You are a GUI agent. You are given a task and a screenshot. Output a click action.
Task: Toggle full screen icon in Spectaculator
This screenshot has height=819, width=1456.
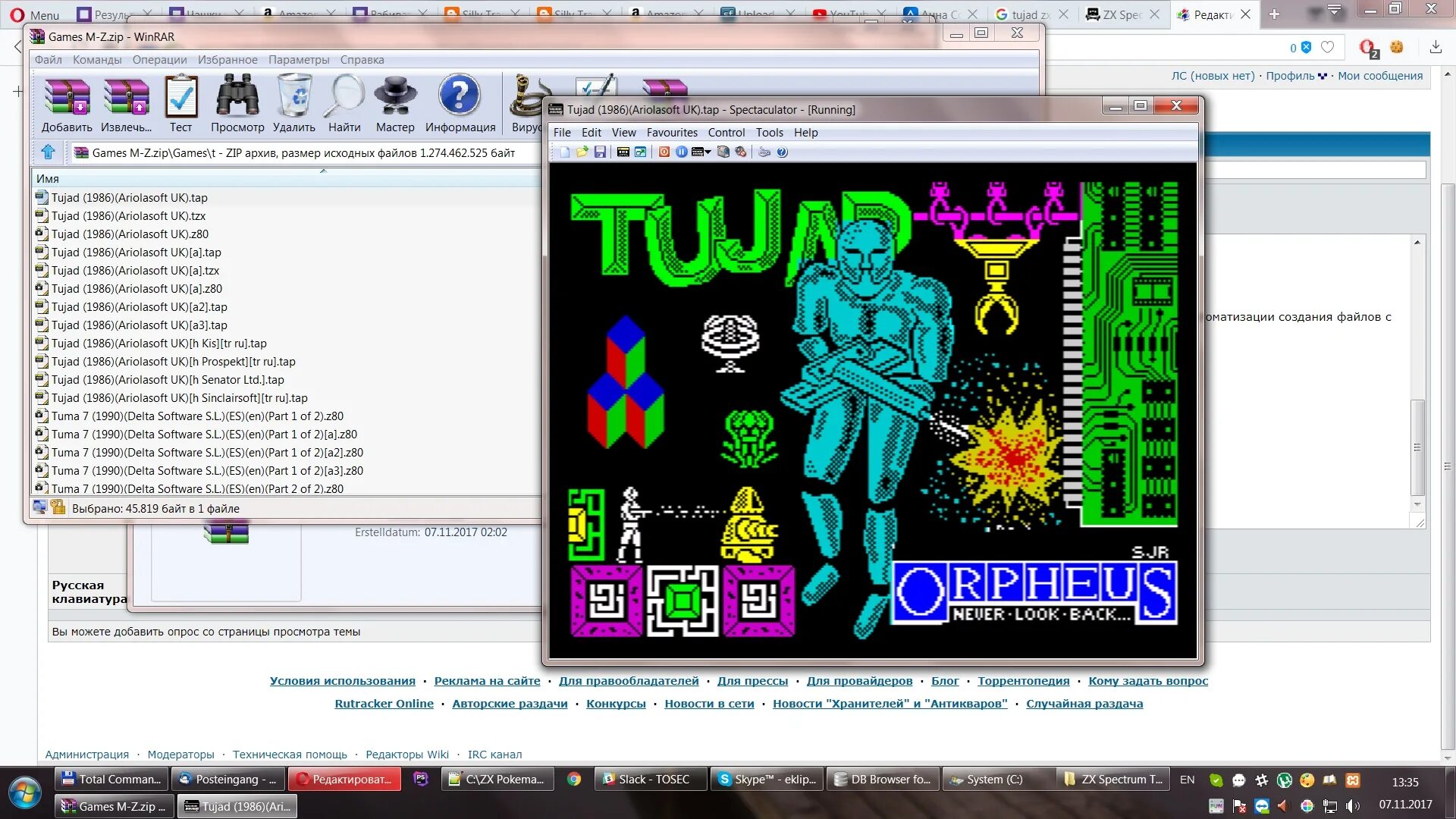click(x=641, y=152)
